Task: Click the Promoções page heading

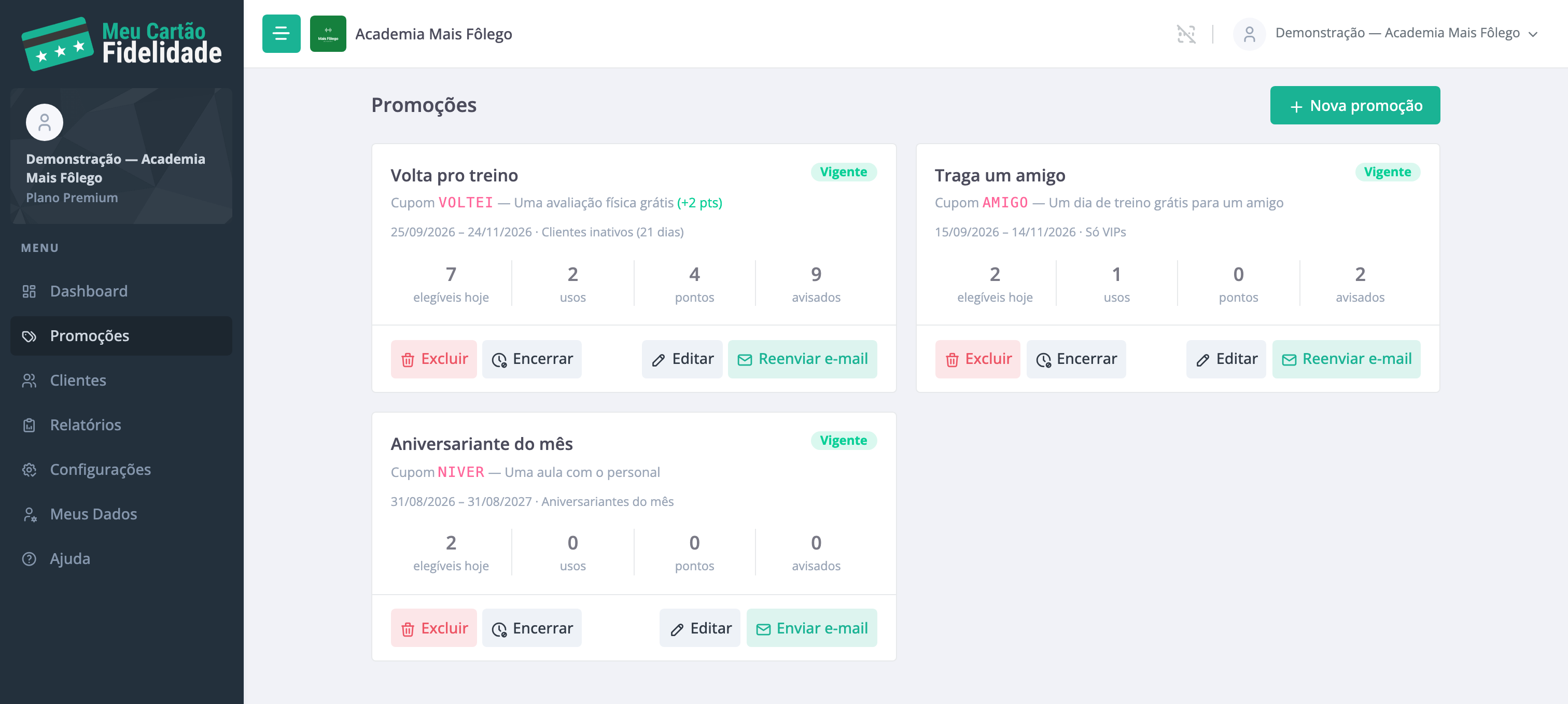Action: [424, 105]
